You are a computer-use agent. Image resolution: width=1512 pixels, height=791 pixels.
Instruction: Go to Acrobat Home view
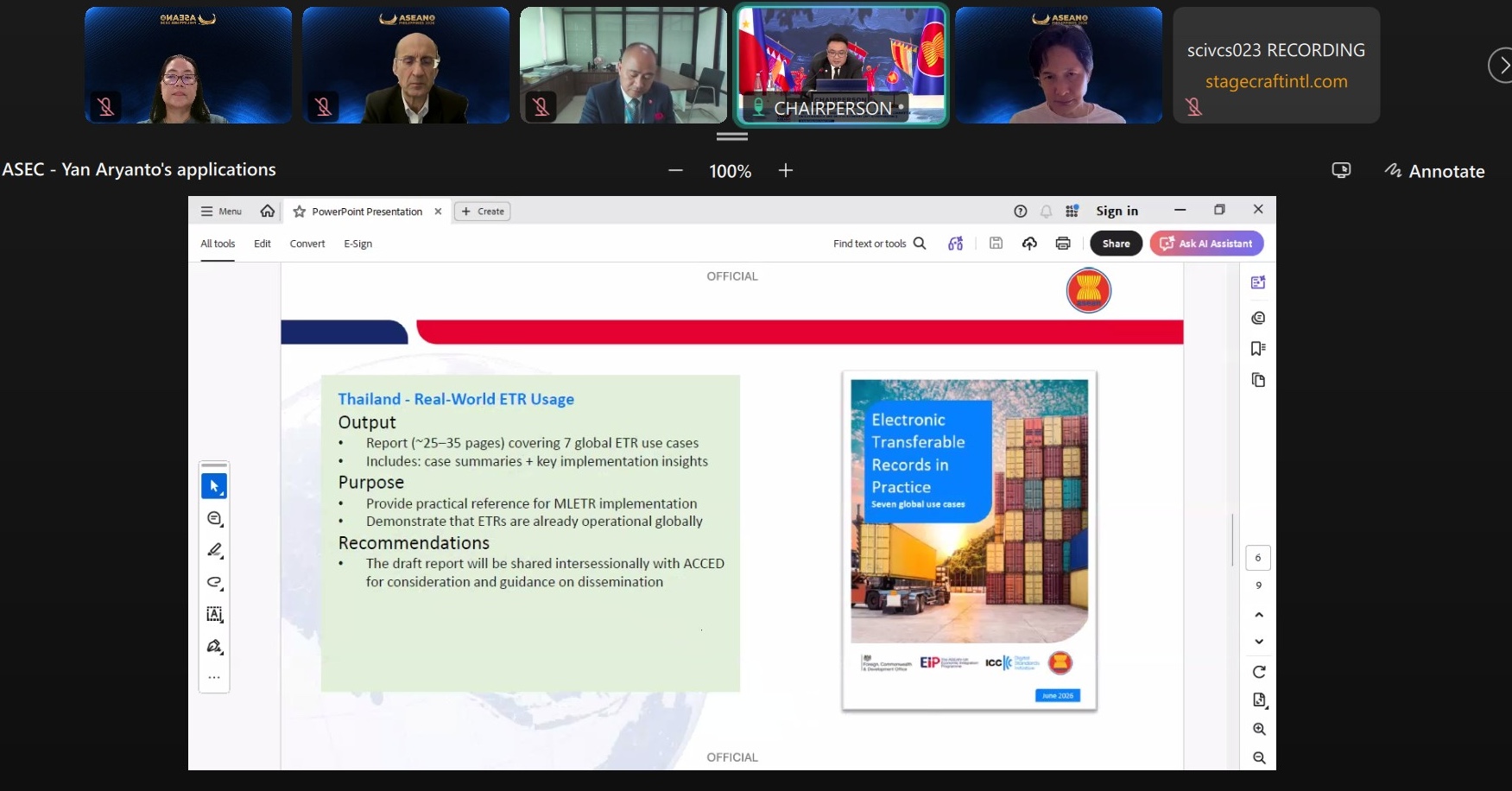[x=268, y=212]
